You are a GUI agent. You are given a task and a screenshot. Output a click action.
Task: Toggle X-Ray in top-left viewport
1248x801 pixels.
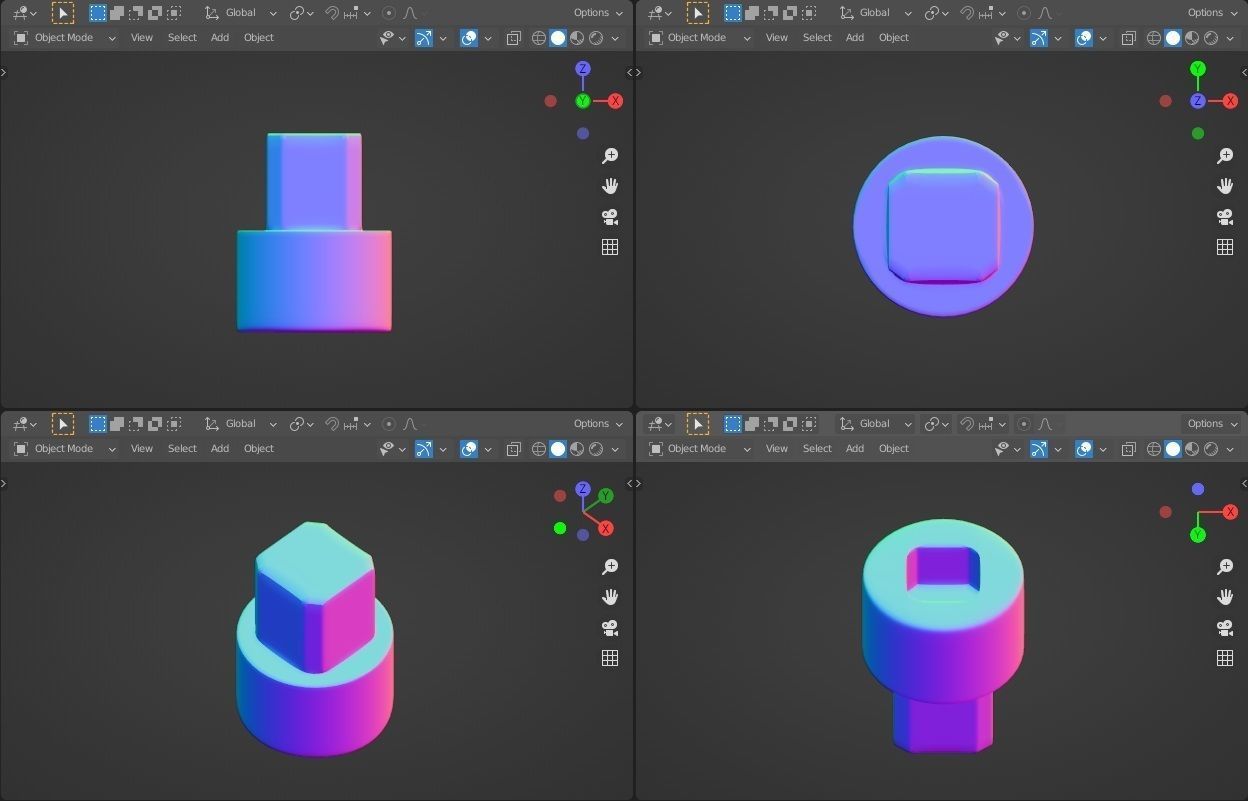514,38
